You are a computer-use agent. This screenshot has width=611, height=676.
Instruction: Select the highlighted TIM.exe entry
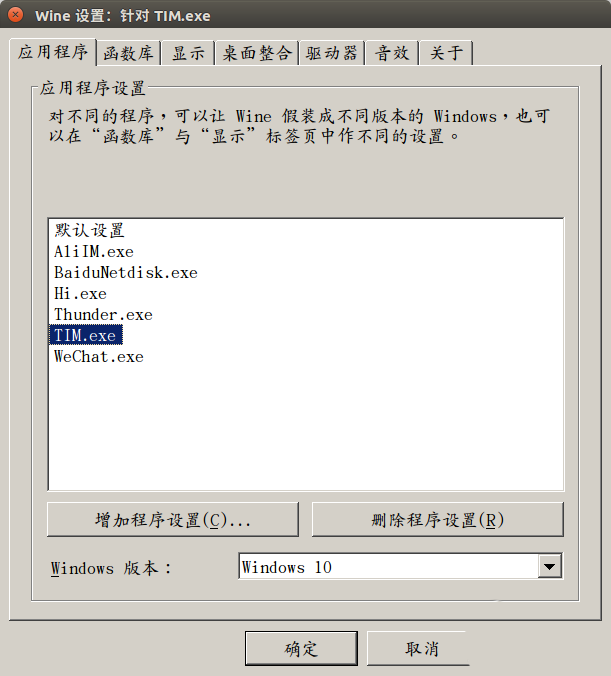point(86,335)
